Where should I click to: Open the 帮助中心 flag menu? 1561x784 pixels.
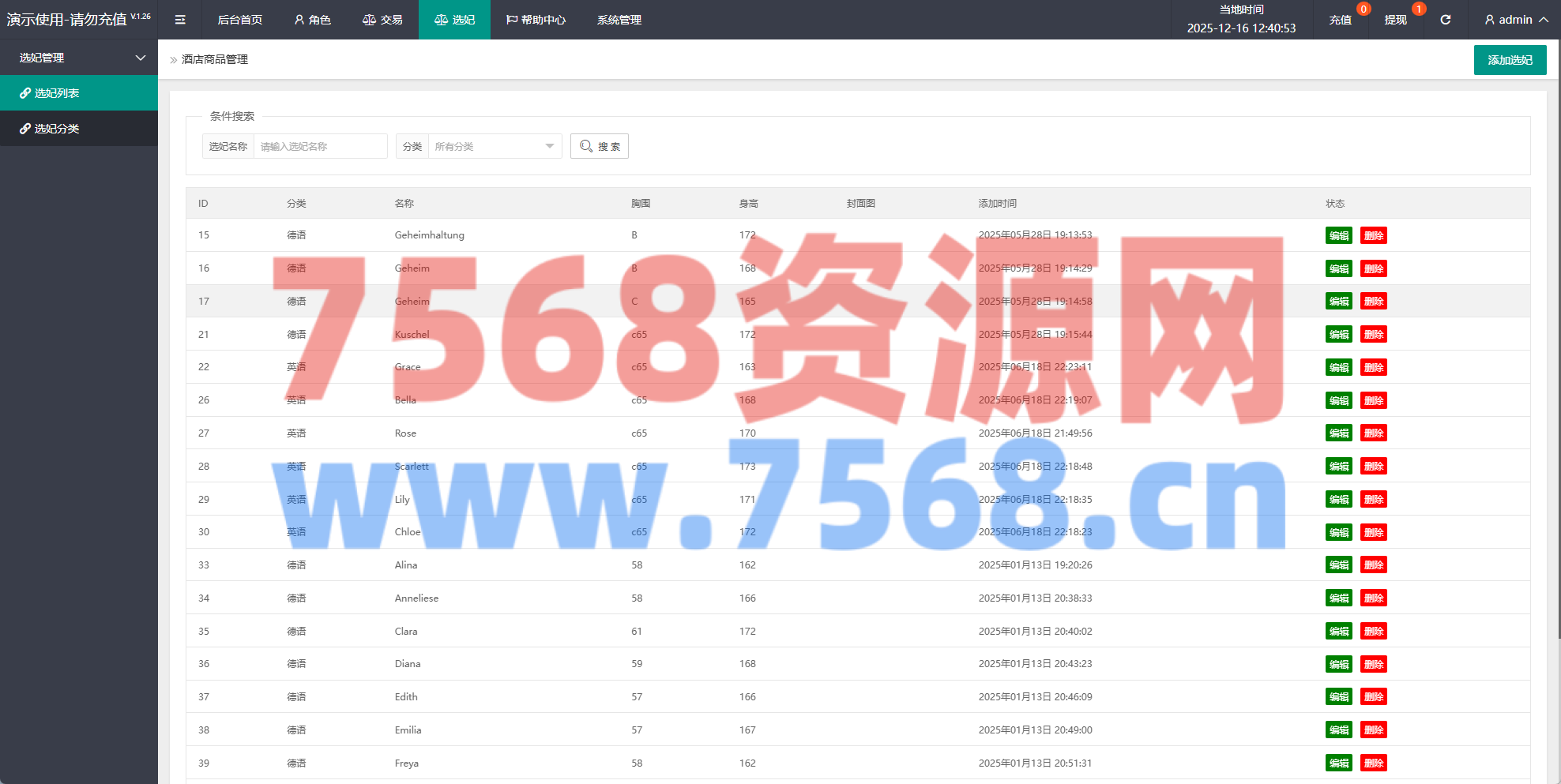(x=536, y=20)
